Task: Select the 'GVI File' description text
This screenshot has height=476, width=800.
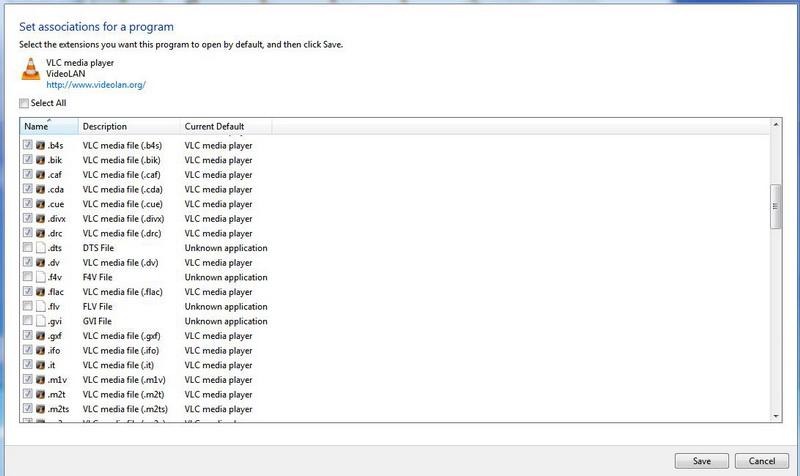Action: click(97, 321)
